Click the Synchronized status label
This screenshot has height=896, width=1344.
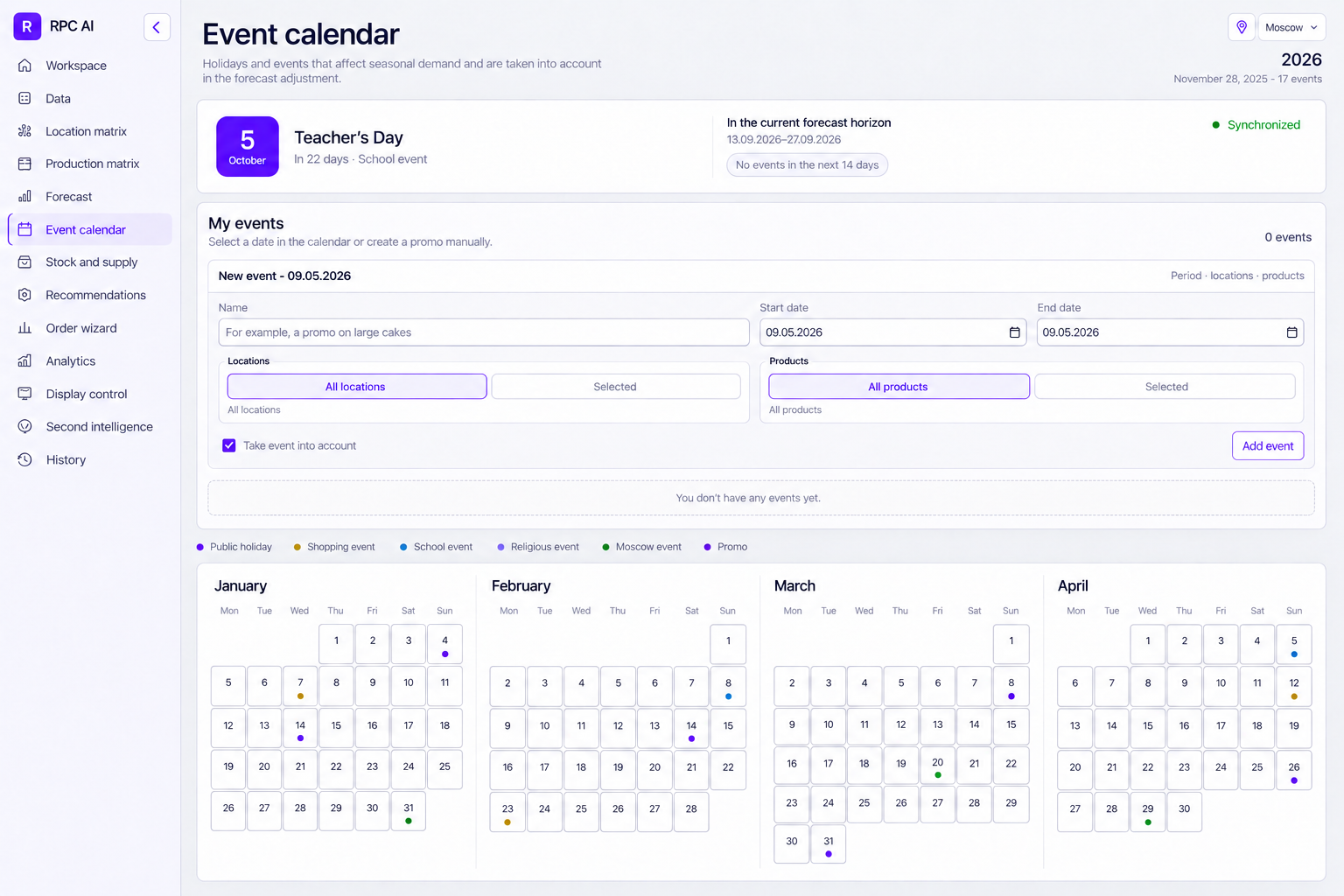pos(1263,125)
